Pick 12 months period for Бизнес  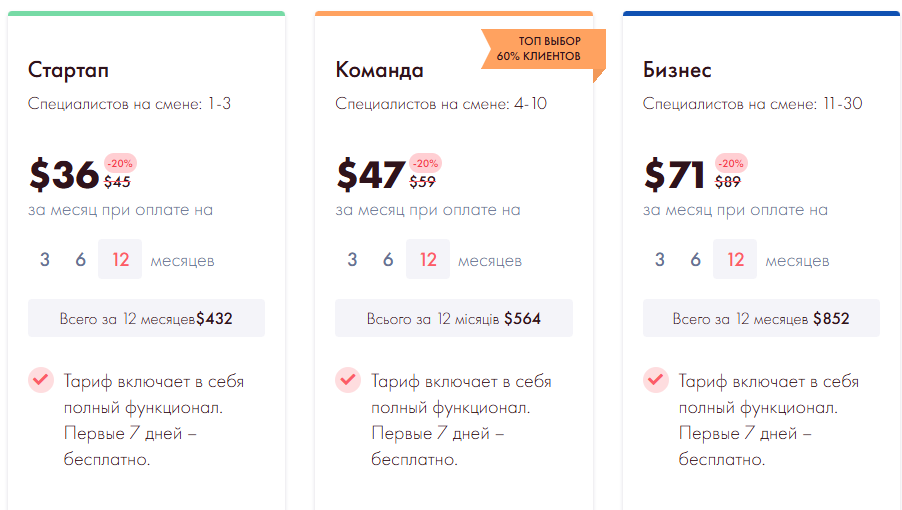pos(735,260)
